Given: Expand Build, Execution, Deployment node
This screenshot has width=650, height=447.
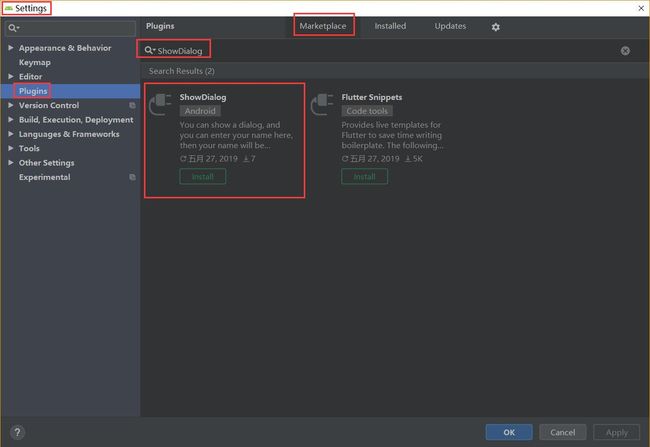Looking at the screenshot, I should (11, 119).
